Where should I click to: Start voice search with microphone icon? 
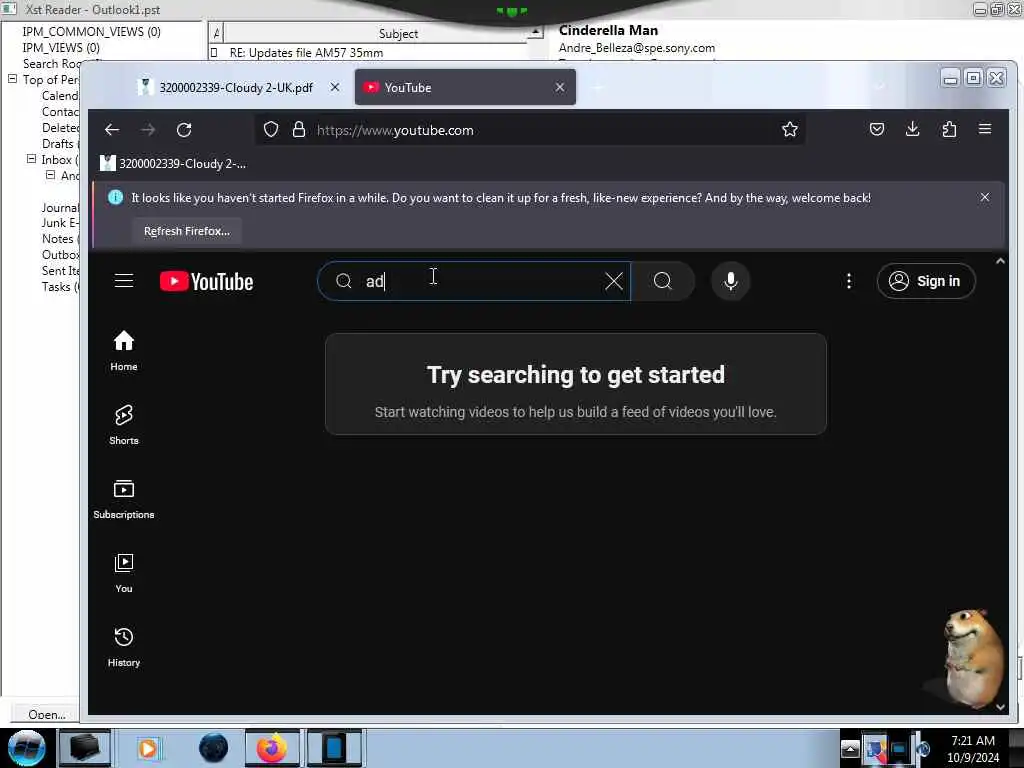coord(730,281)
